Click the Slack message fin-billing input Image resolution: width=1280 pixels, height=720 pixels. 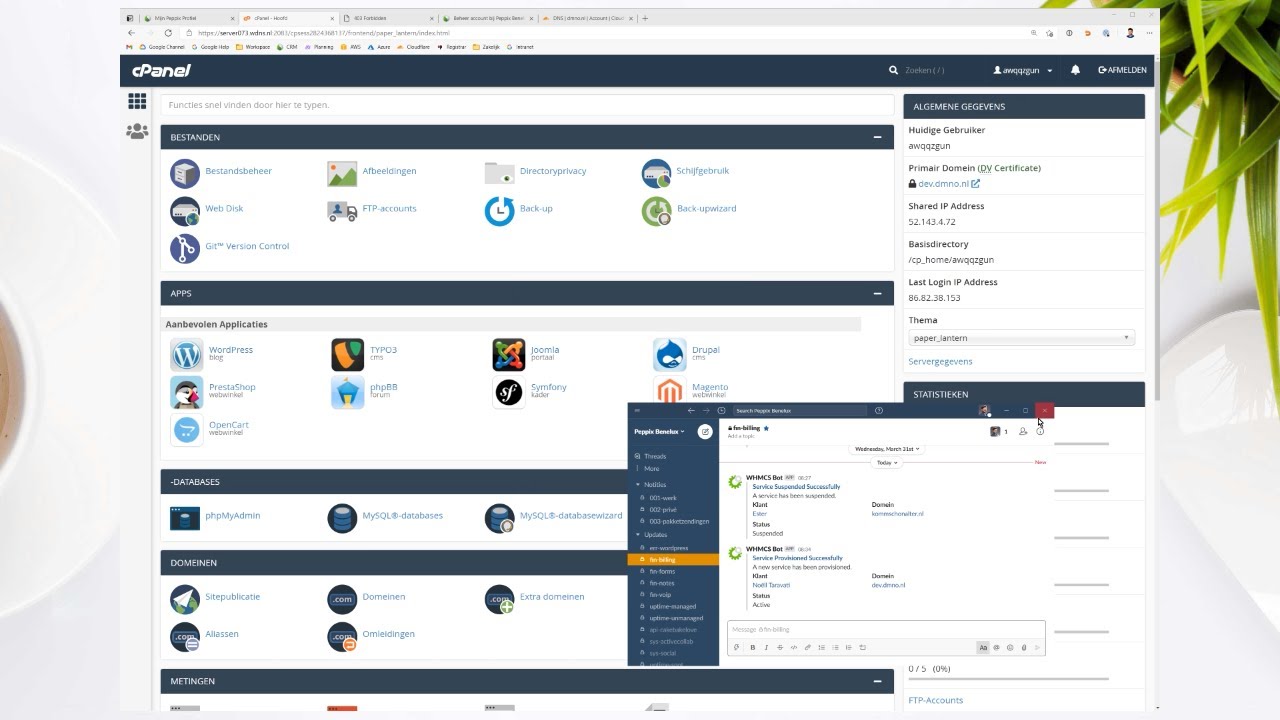pos(886,629)
